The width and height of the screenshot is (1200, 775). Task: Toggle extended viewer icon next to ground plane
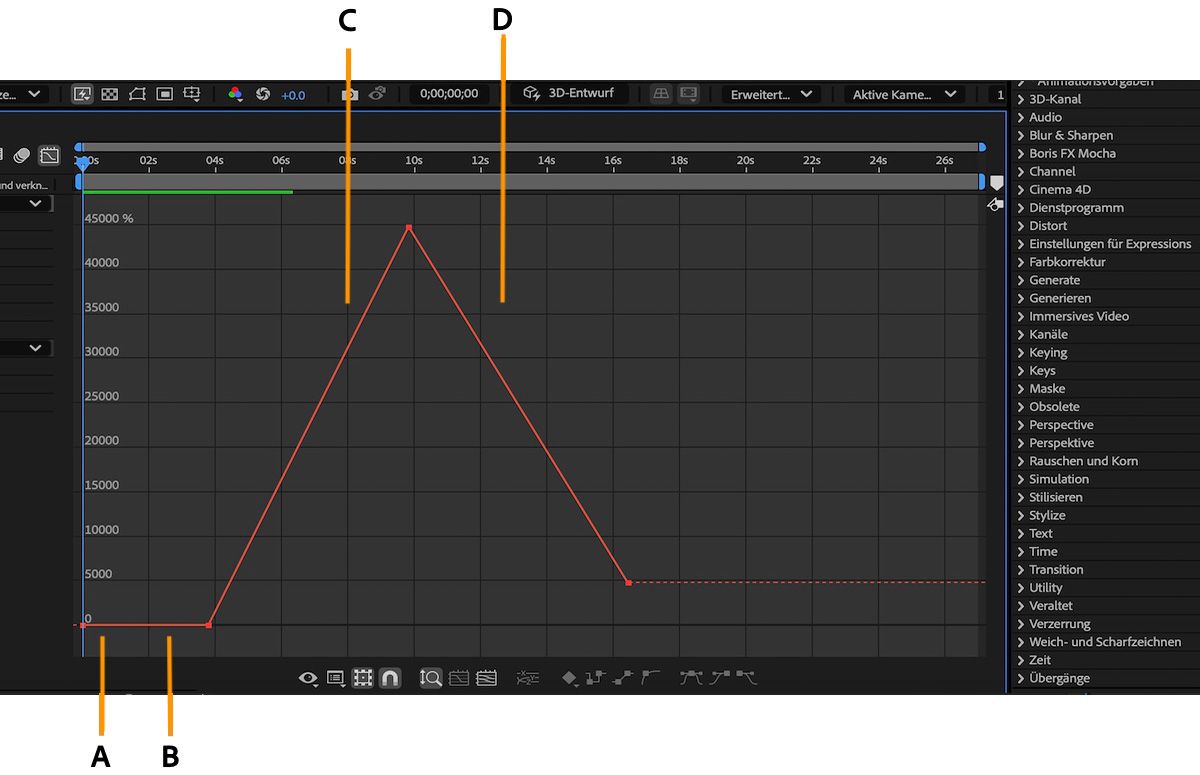tap(688, 94)
